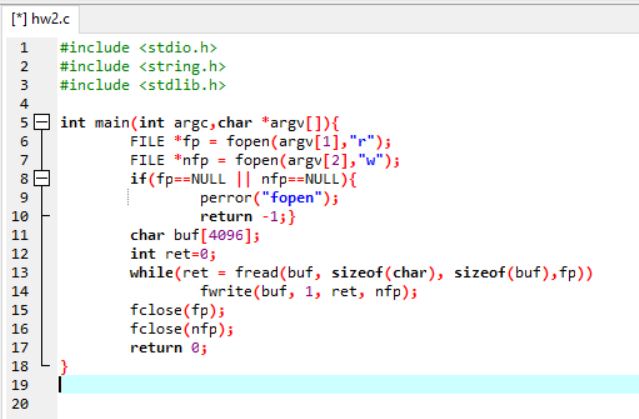This screenshot has height=419, width=639.
Task: Click line number 15 in the gutter
Action: point(20,310)
